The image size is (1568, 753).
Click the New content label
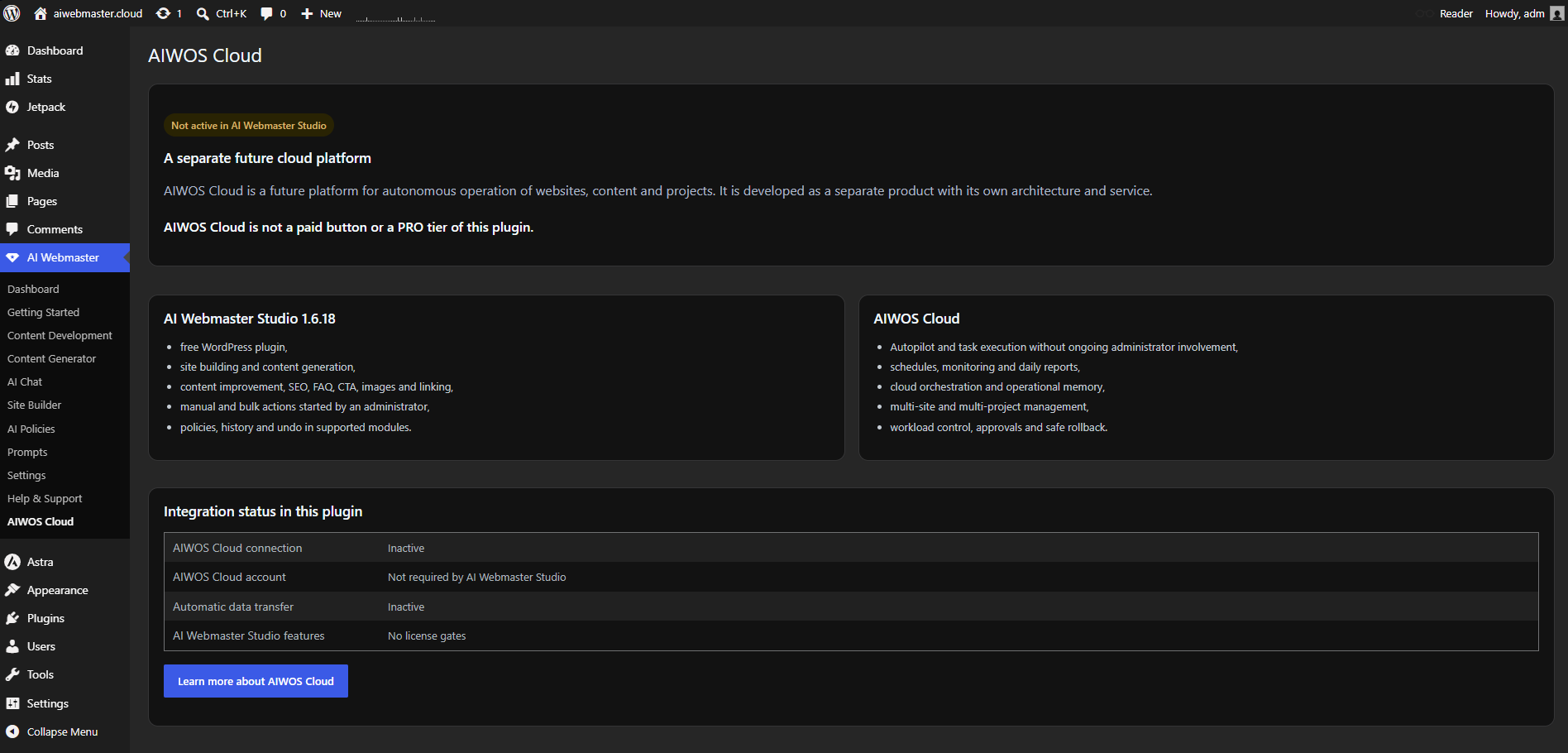pos(330,13)
